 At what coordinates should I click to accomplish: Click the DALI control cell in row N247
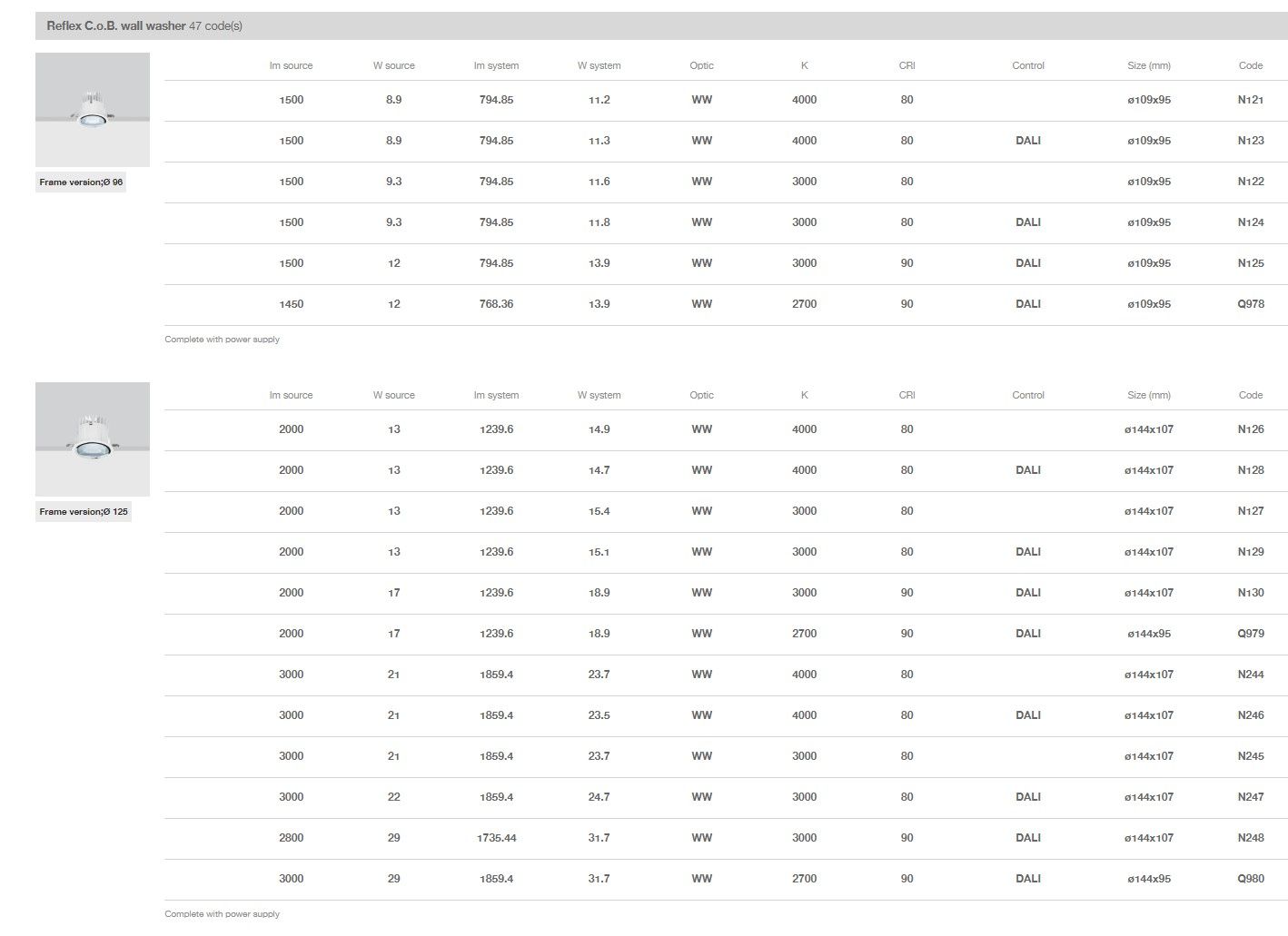pos(1027,797)
